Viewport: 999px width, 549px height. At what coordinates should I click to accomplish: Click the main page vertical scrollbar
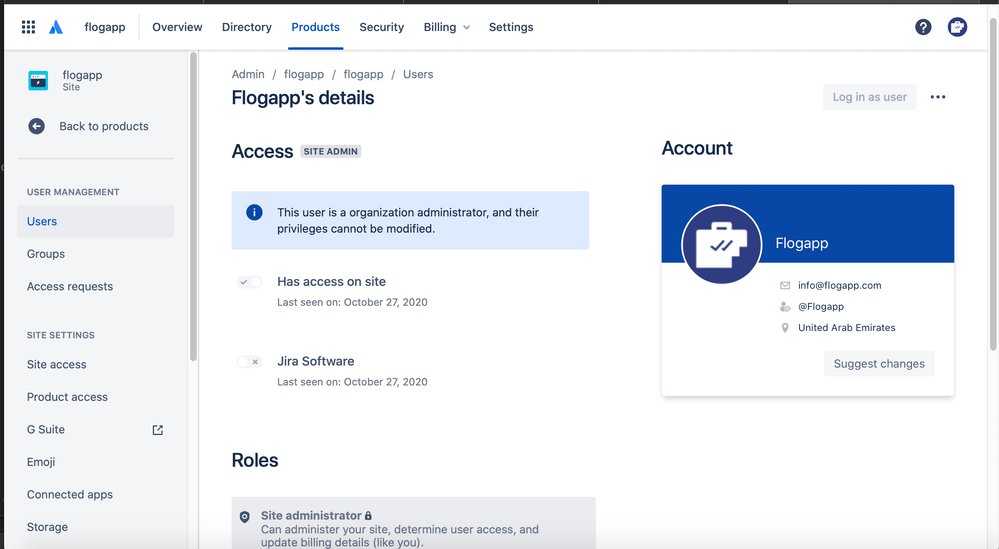993,183
